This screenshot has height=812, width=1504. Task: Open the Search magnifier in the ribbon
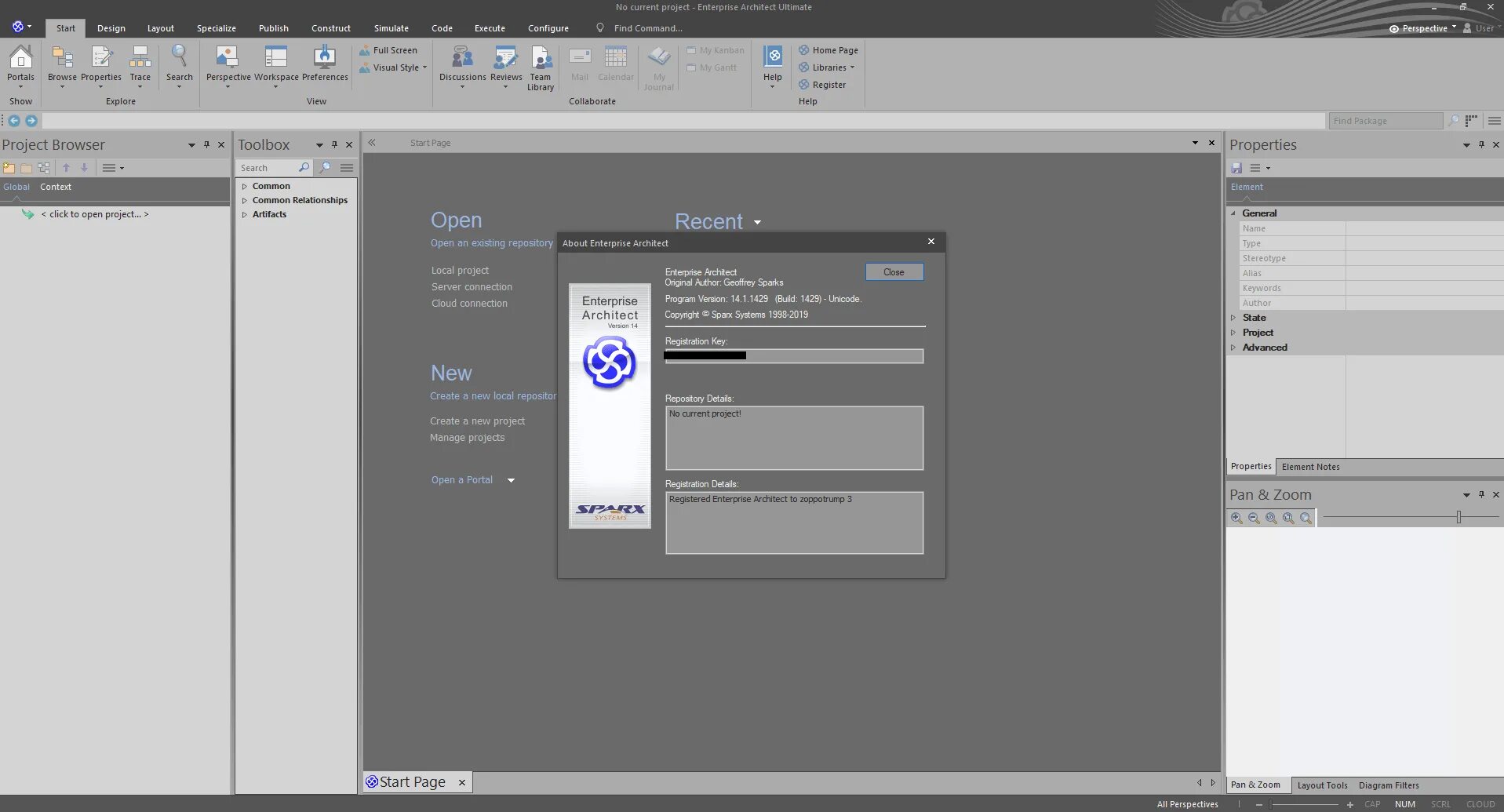180,64
